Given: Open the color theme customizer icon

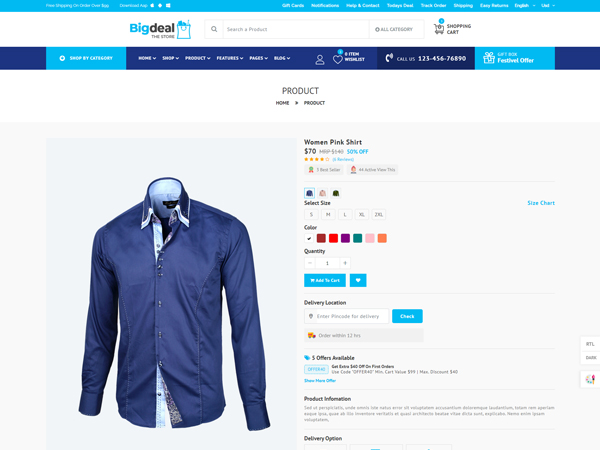Looking at the screenshot, I should click(x=590, y=380).
